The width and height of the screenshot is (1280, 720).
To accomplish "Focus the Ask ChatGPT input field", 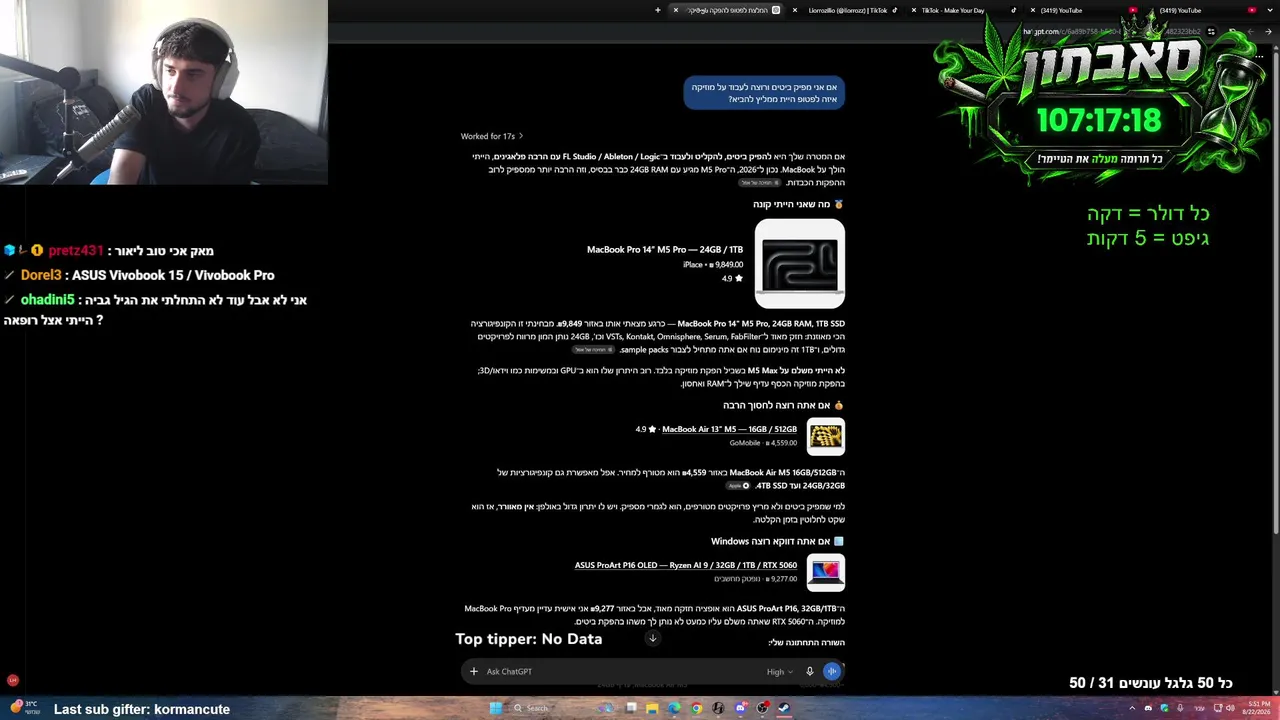I will pos(620,672).
